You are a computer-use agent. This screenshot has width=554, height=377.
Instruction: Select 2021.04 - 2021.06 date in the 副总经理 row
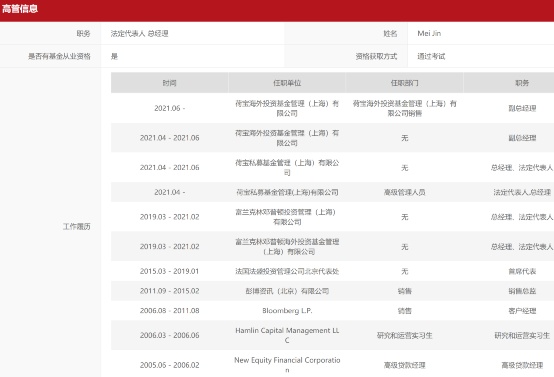(170, 138)
